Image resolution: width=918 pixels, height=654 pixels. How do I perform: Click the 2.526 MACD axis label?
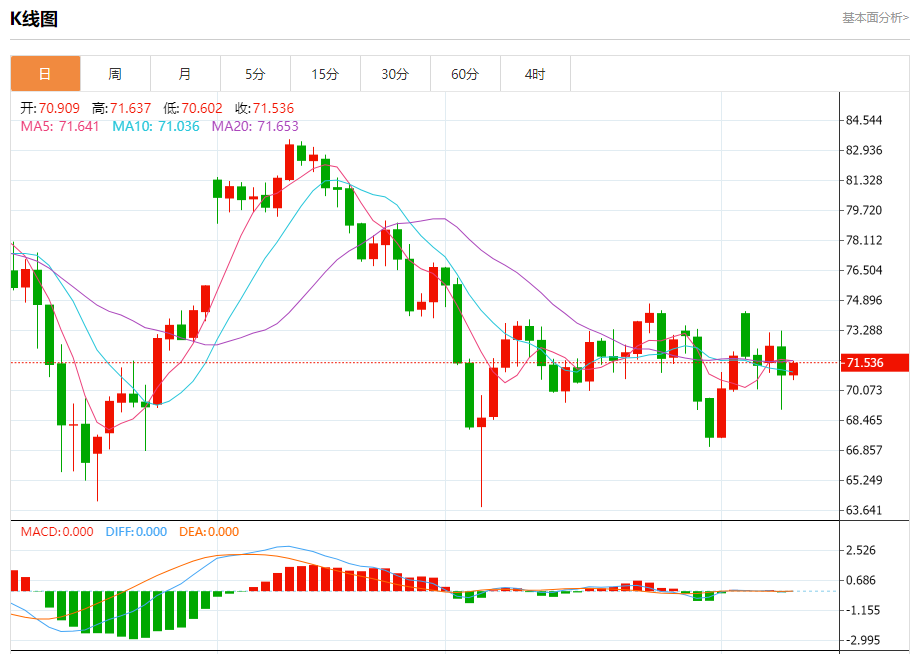click(861, 550)
